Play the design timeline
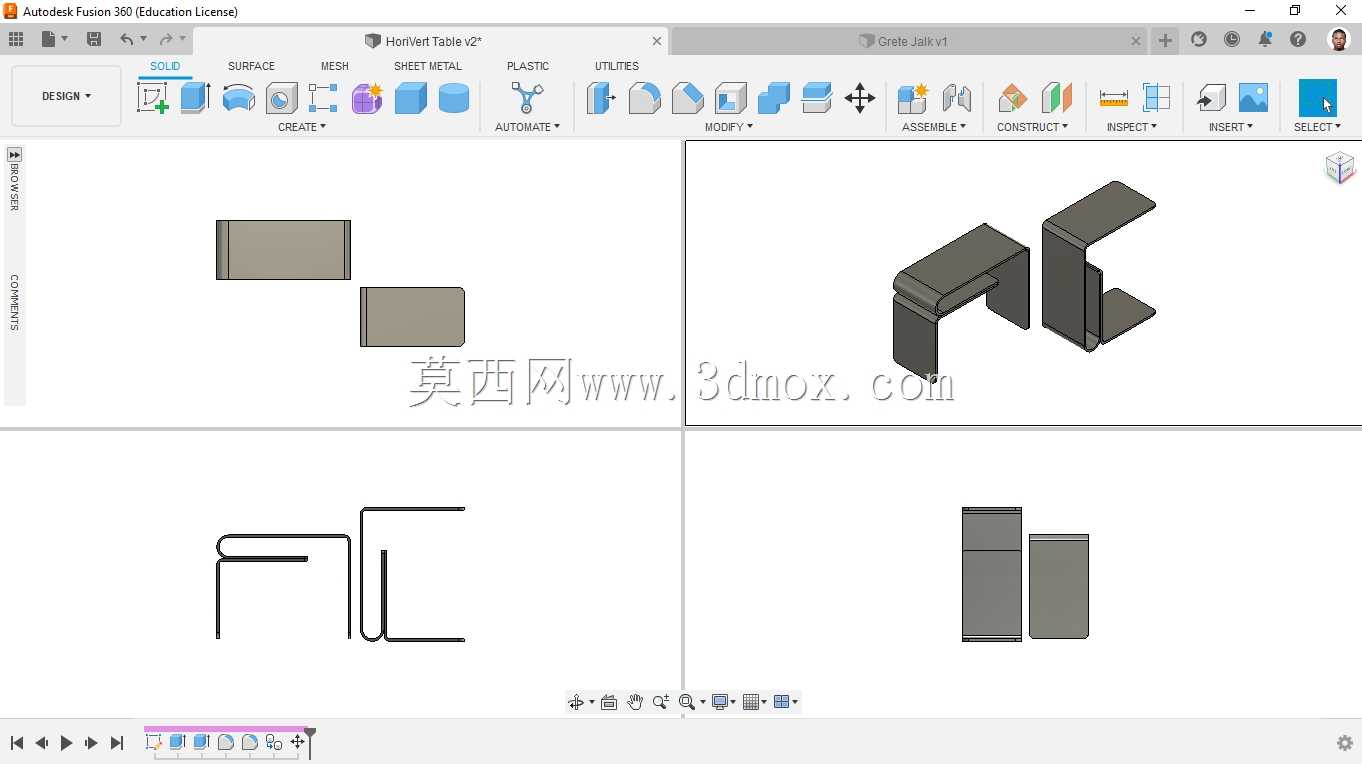This screenshot has width=1362, height=764. pyautogui.click(x=67, y=743)
